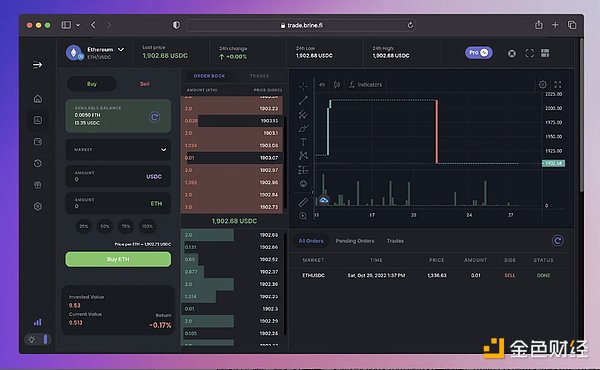The image size is (600, 370).
Task: Refresh the available balance
Action: pos(154,117)
